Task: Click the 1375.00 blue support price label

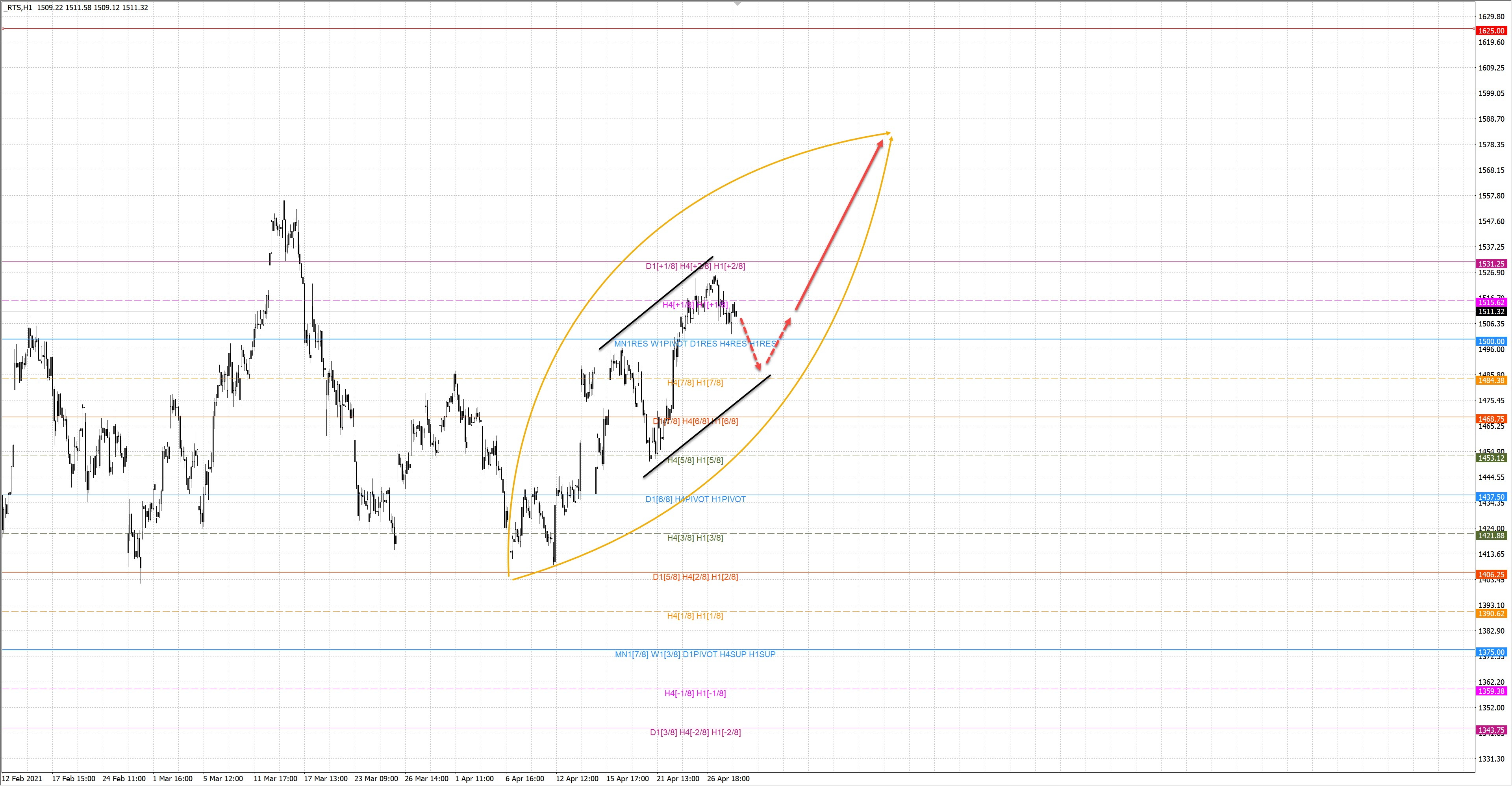Action: 1491,652
